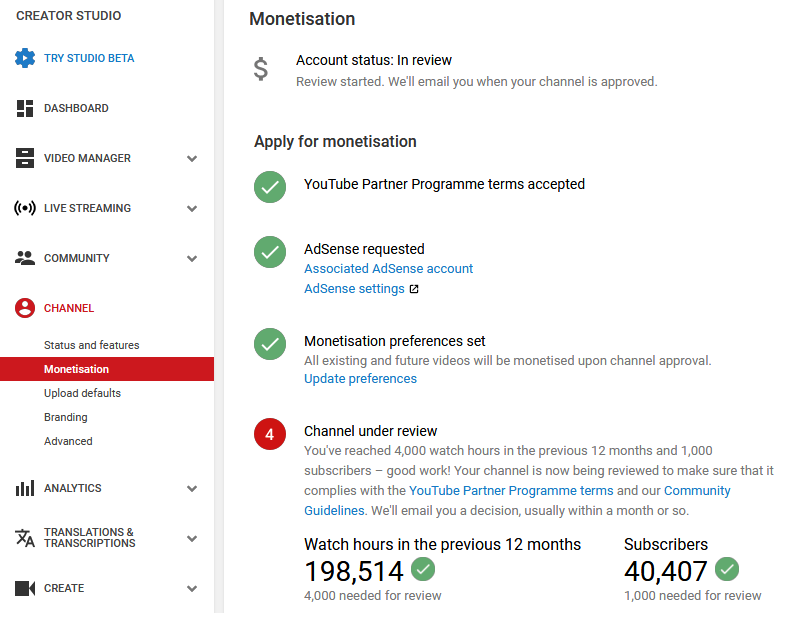The width and height of the screenshot is (796, 624).
Task: Select Live Streaming in the sidebar
Action: [x=87, y=209]
